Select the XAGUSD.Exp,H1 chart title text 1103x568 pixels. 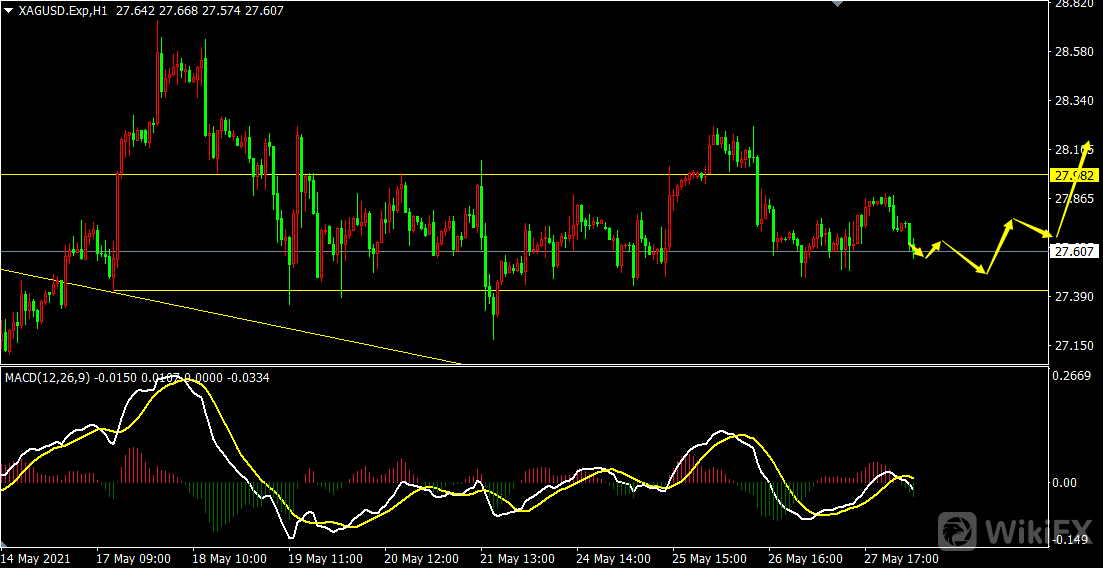click(64, 10)
